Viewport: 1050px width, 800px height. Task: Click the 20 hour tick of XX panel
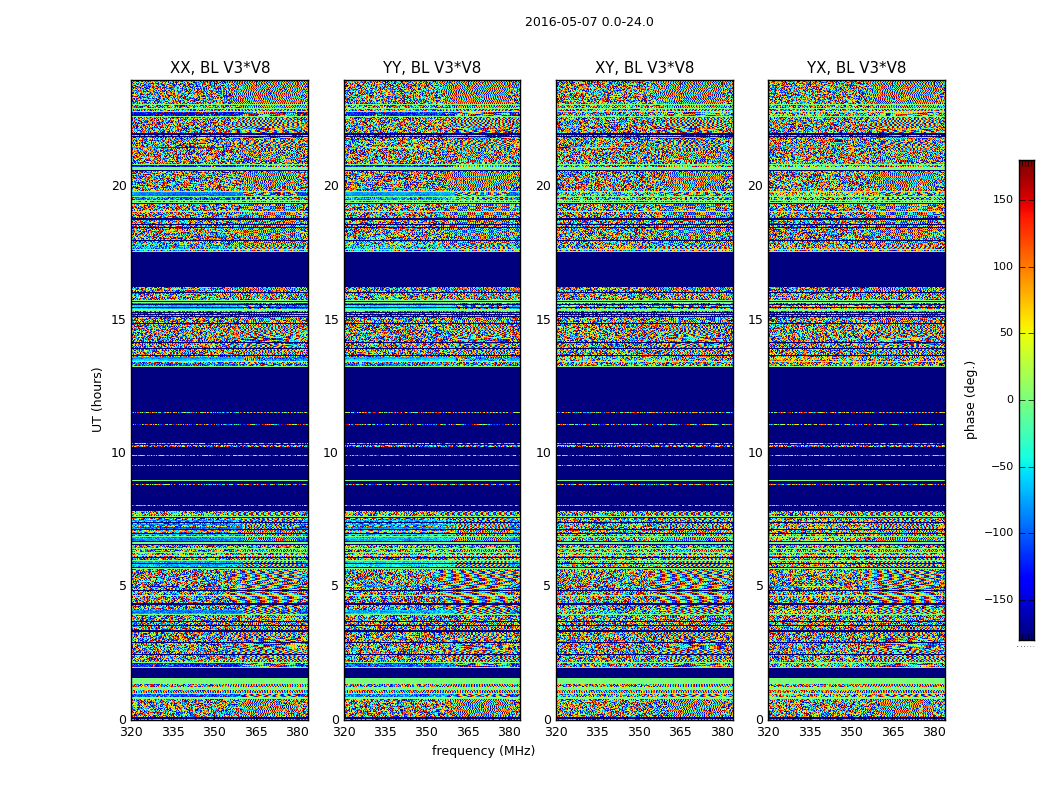click(x=119, y=186)
